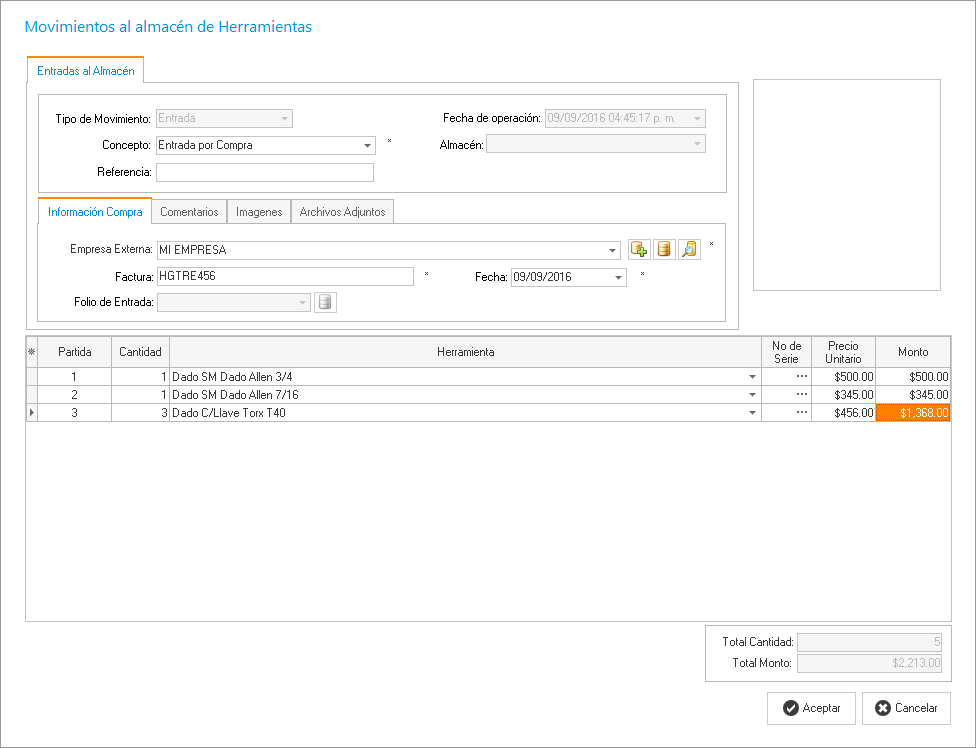Open serial number ellipsis for Torx T40 row

[801, 413]
